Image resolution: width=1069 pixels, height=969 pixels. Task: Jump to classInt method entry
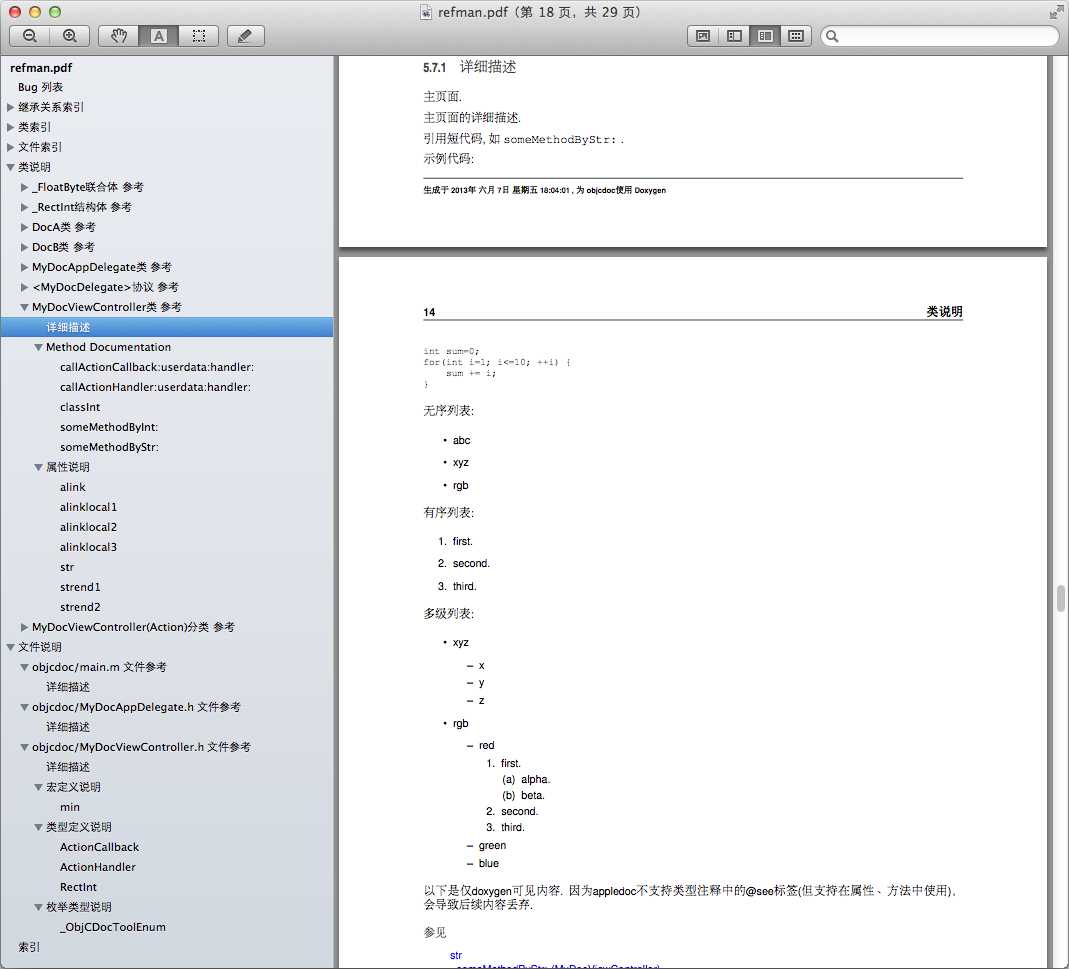(80, 407)
